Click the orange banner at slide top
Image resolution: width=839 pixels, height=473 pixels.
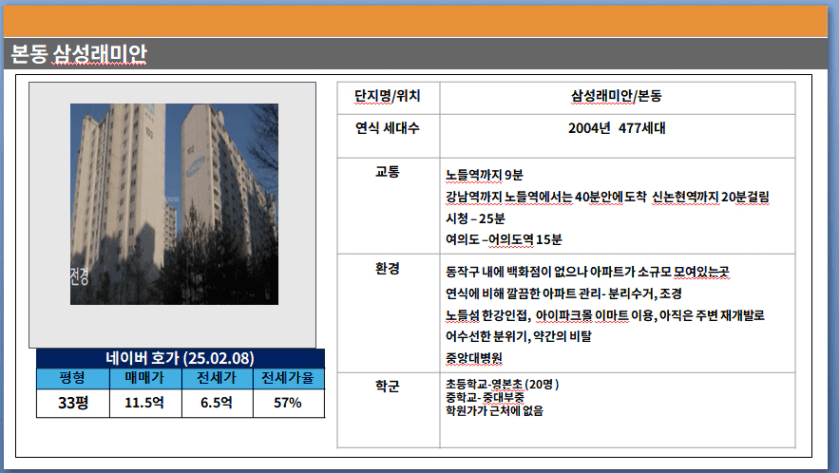[x=415, y=21]
